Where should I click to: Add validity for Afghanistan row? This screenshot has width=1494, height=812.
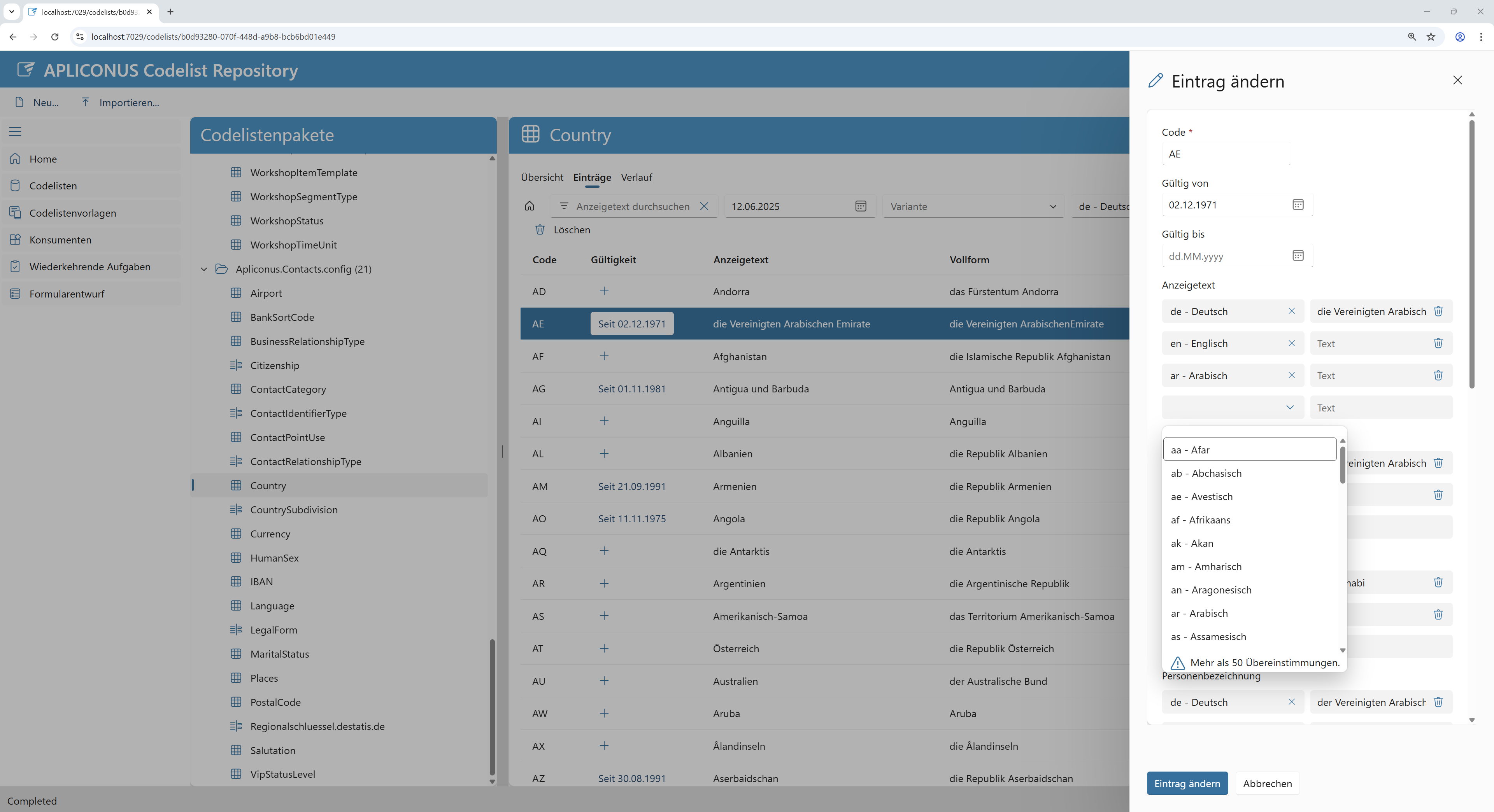click(604, 356)
